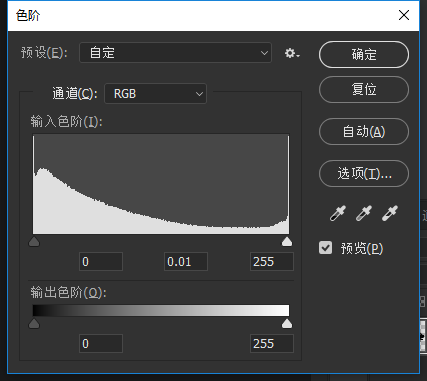Open the 选项 options dialog
Screen dimensions: 427x381
[364, 173]
